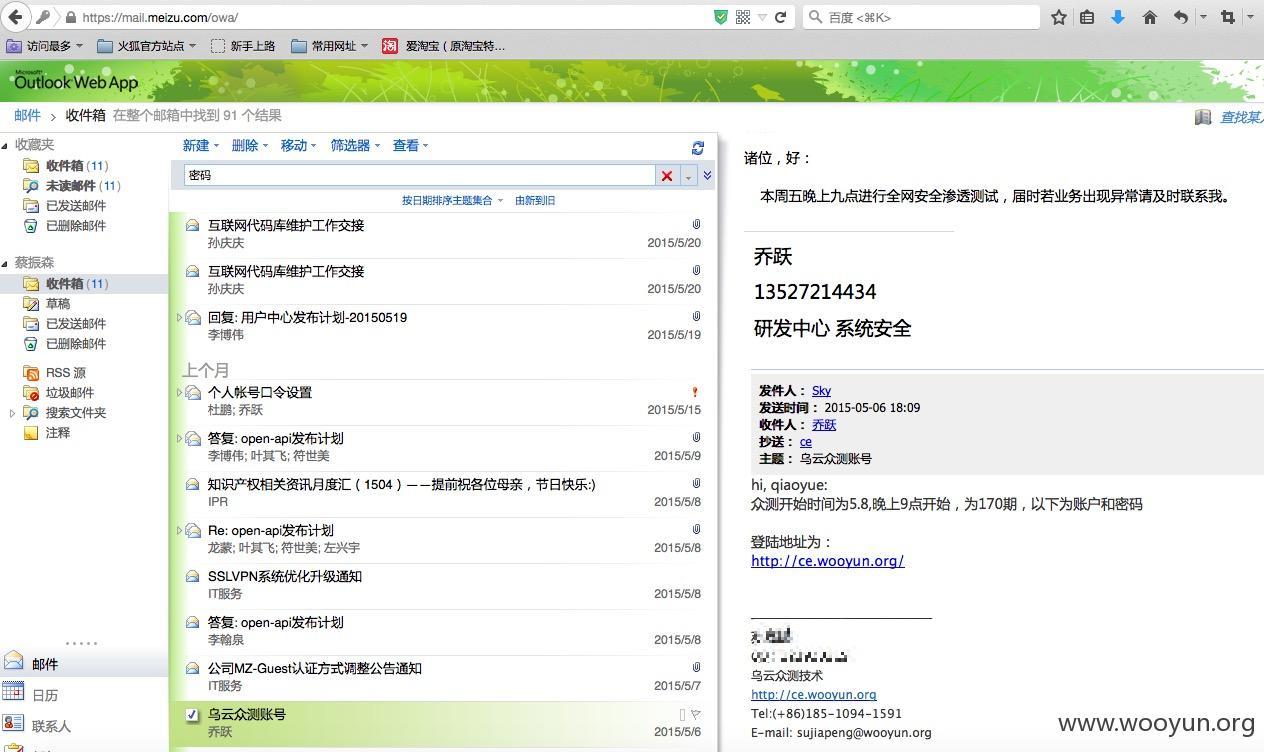The image size is (1264, 752).
Task: Select 未读邮件 favorites folder
Action: pyautogui.click(x=71, y=186)
